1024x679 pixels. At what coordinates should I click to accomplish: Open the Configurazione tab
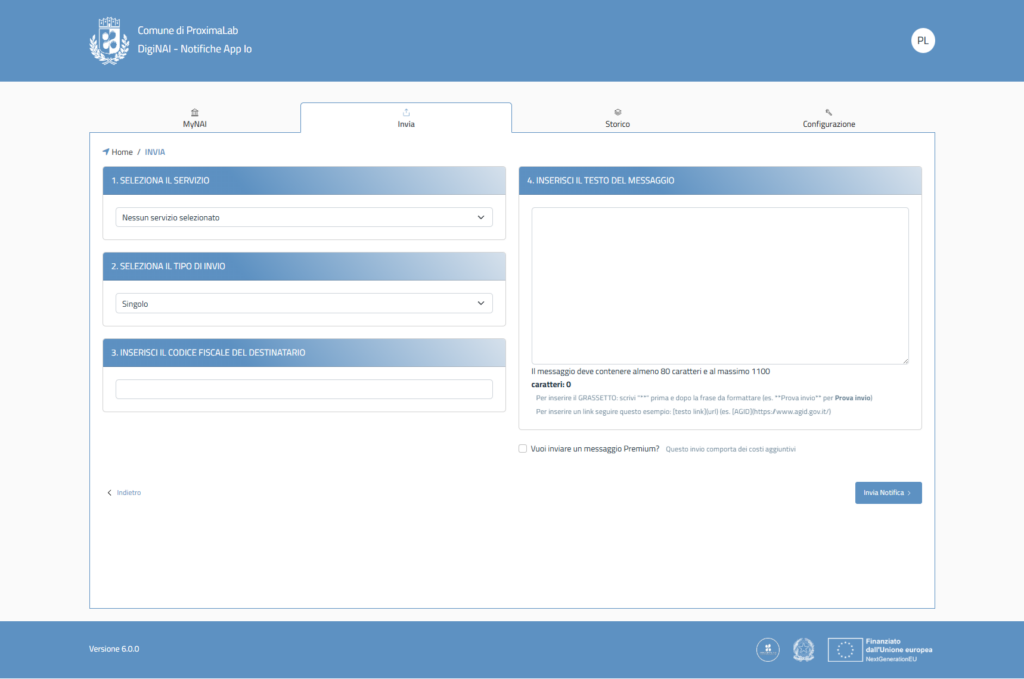[x=829, y=123]
